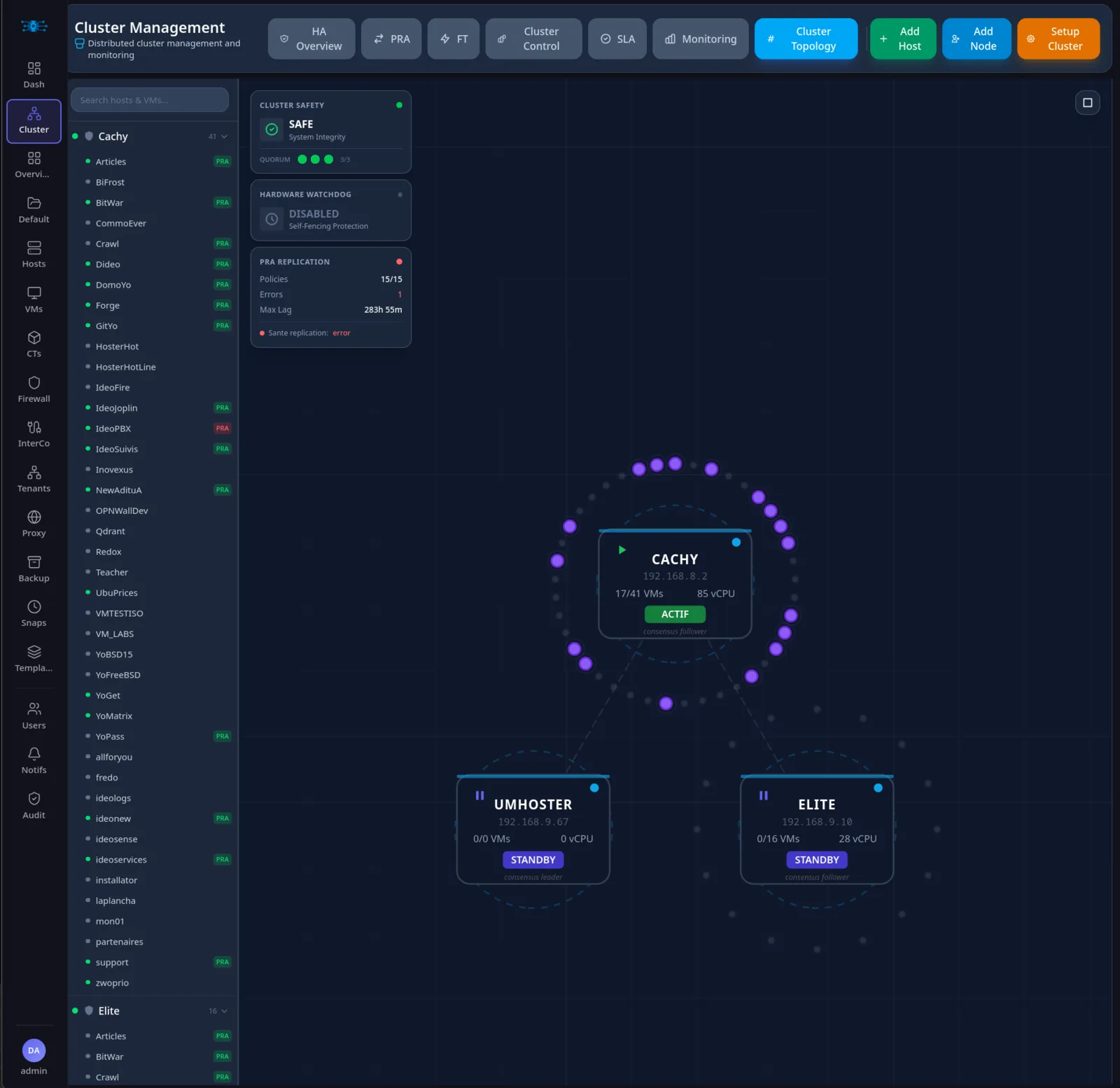Select the CACHY node card
The width and height of the screenshot is (1120, 1088).
point(675,584)
